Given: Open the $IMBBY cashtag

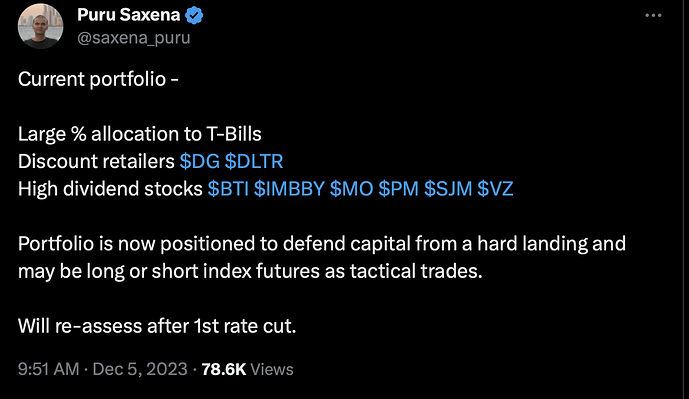Looking at the screenshot, I should pos(289,189).
